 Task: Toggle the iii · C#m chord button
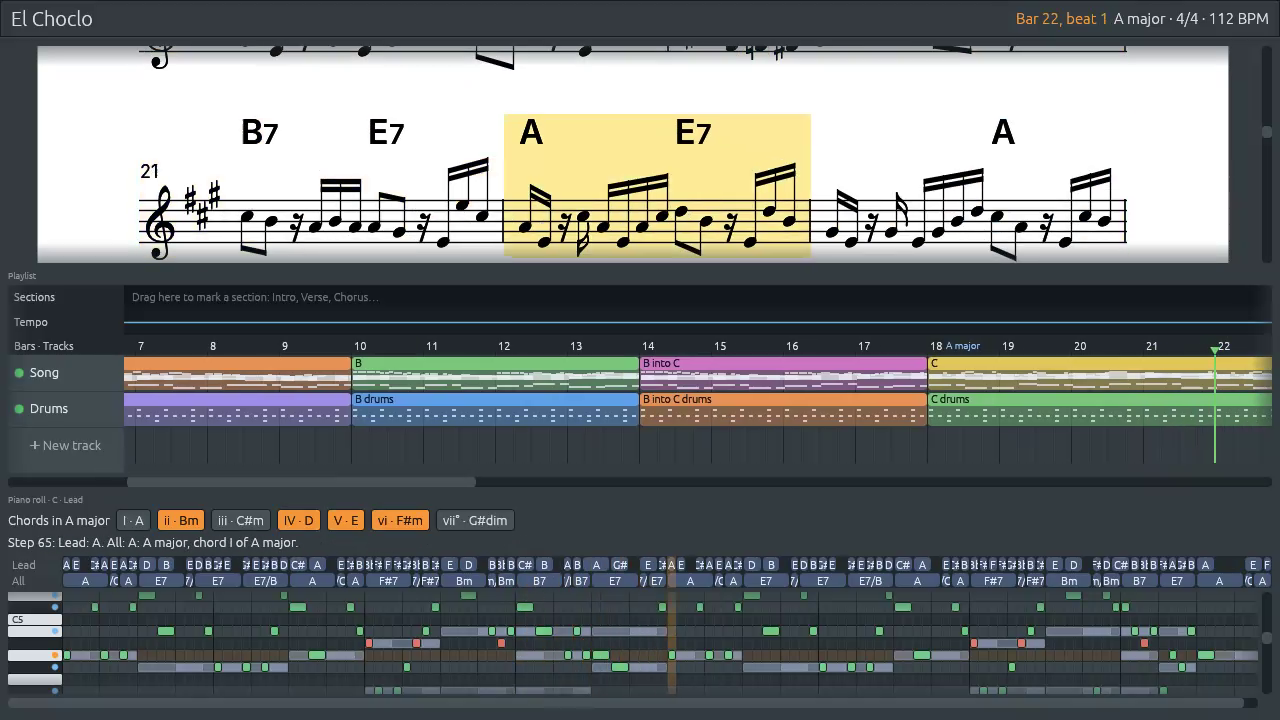point(241,520)
